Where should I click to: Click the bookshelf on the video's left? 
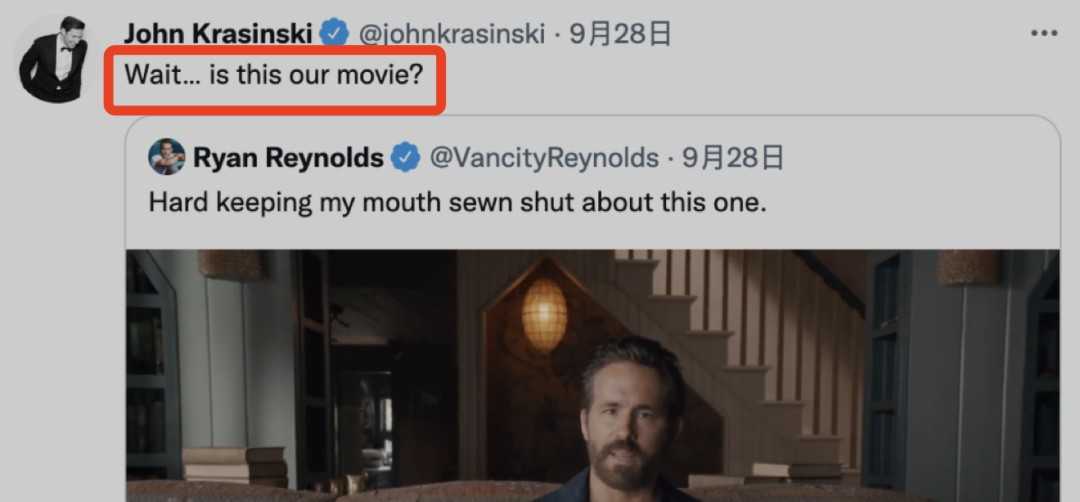[153, 365]
